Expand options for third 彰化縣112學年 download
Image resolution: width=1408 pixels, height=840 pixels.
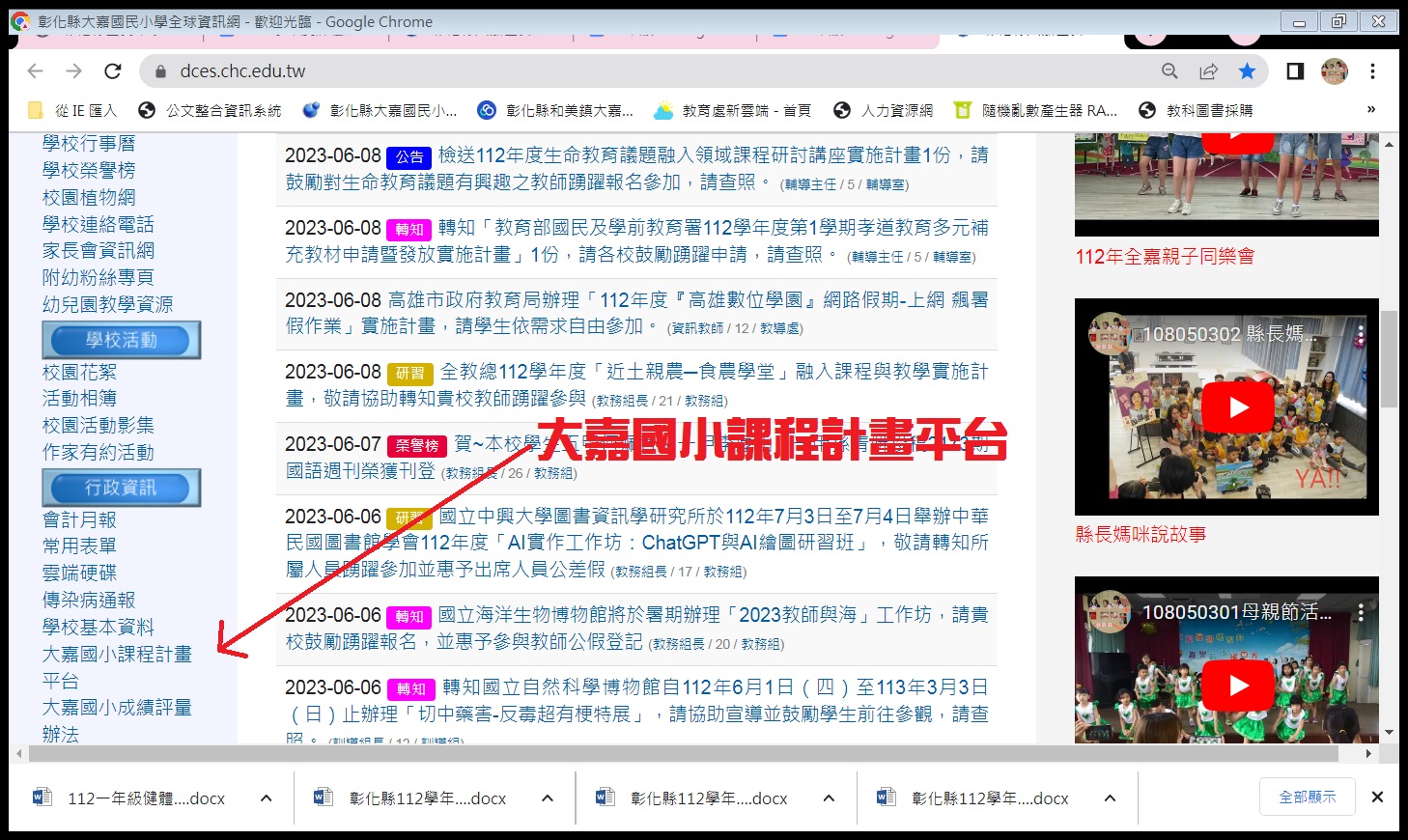tap(1110, 798)
